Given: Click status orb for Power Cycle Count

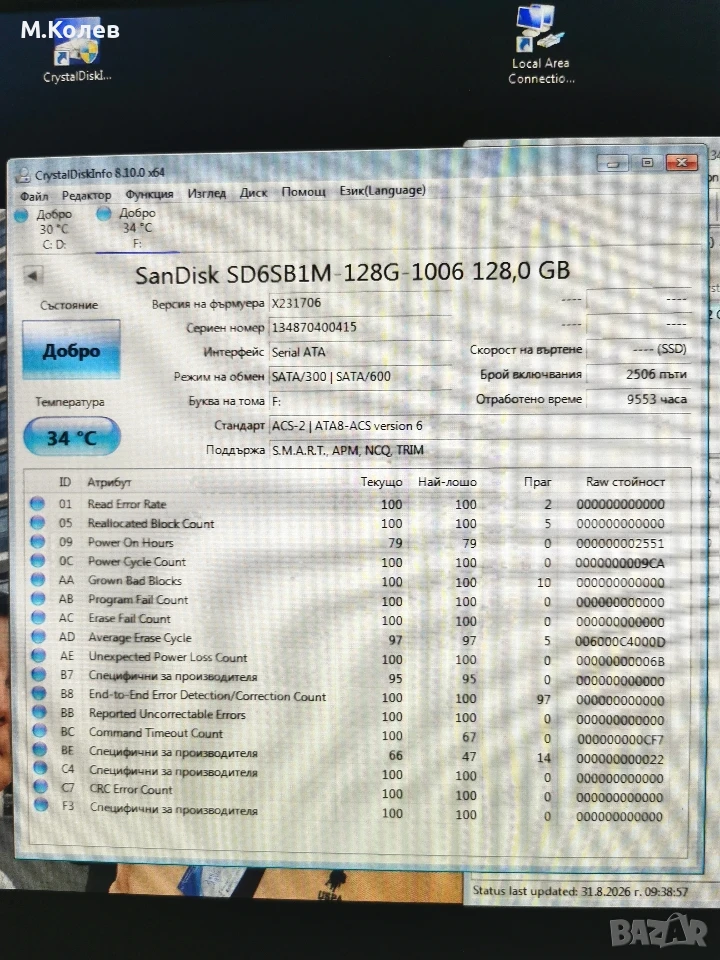Looking at the screenshot, I should pos(38,560).
